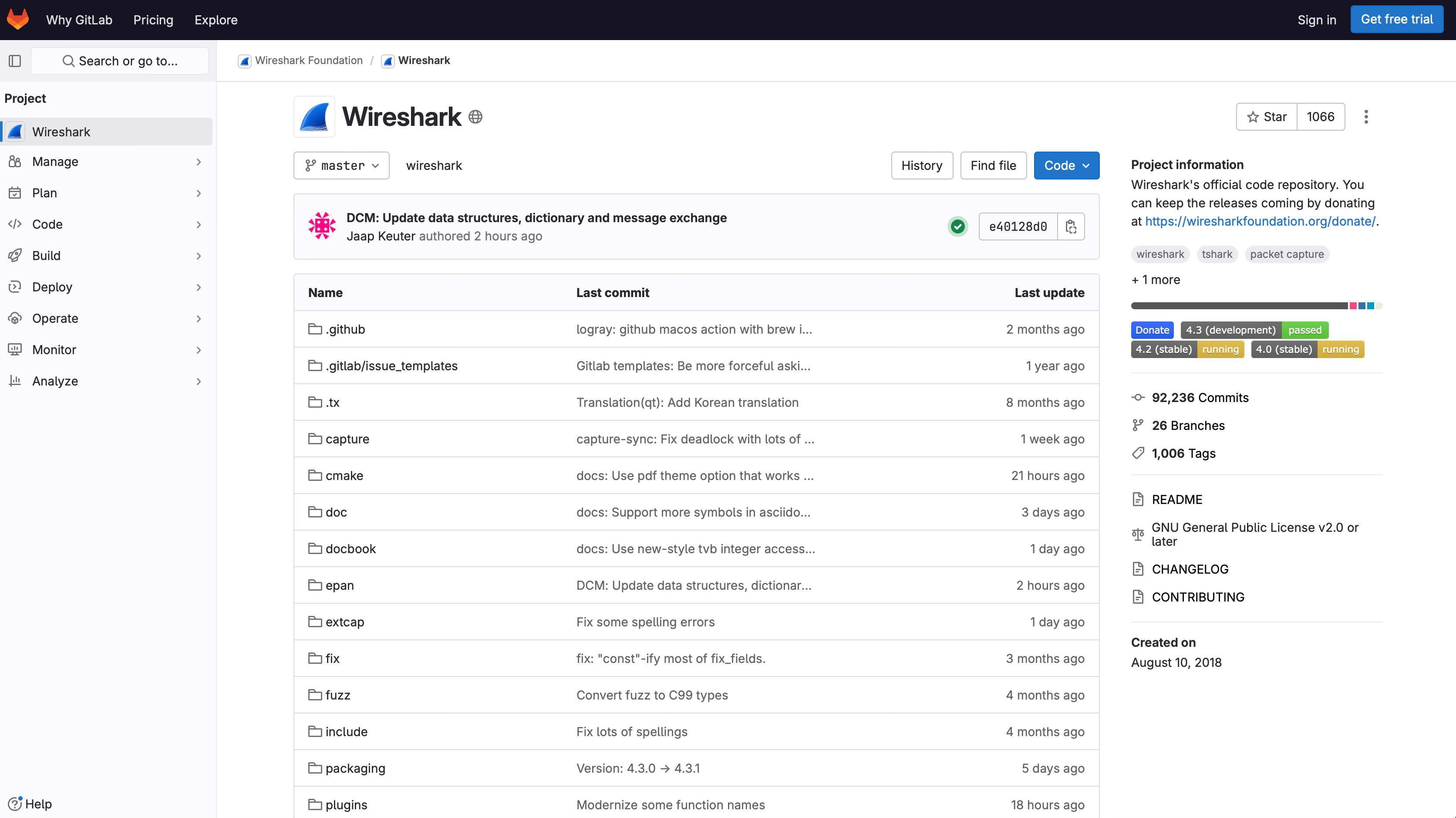
Task: Click the wireshark topic tag
Action: [x=1160, y=254]
